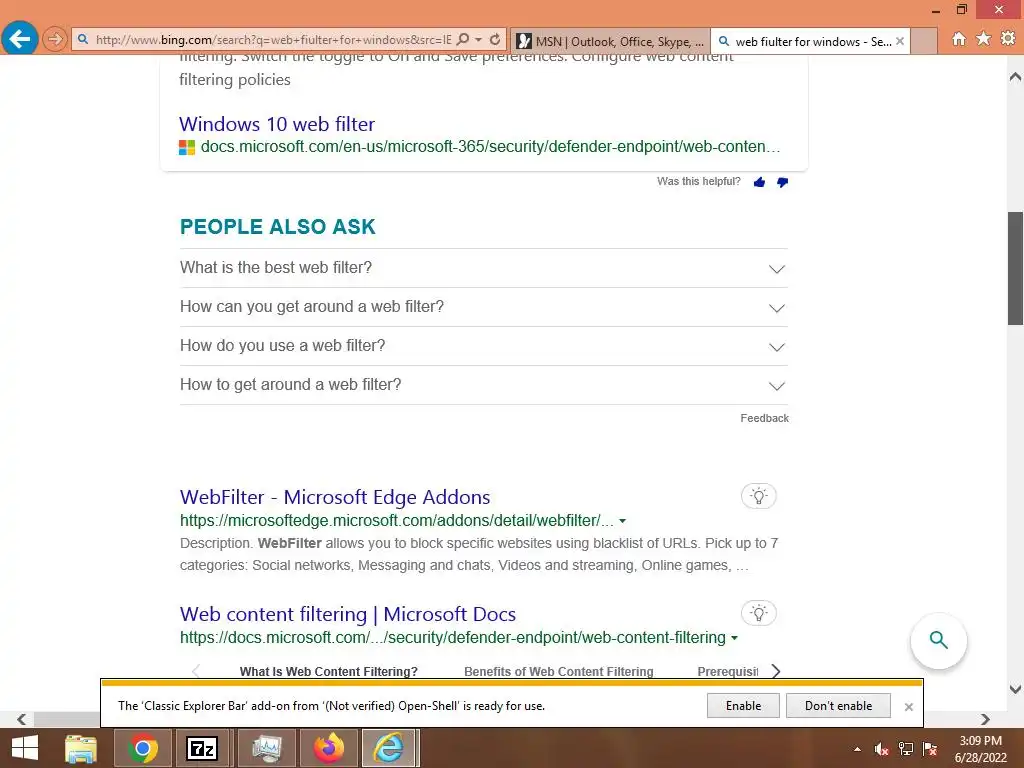This screenshot has height=768, width=1024.
Task: Click Don't enable for the add-on
Action: (x=838, y=706)
